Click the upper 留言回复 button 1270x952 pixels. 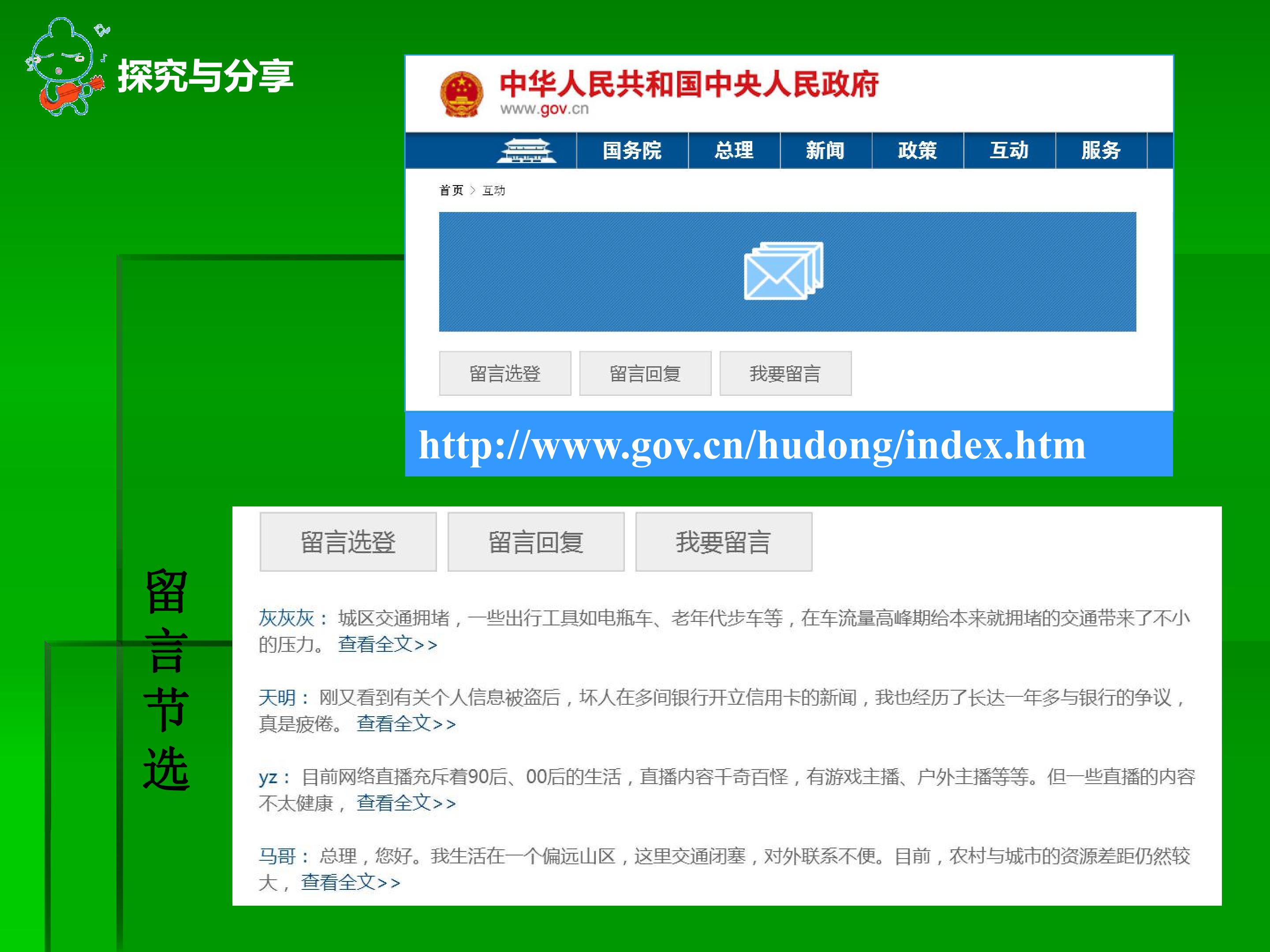(645, 374)
